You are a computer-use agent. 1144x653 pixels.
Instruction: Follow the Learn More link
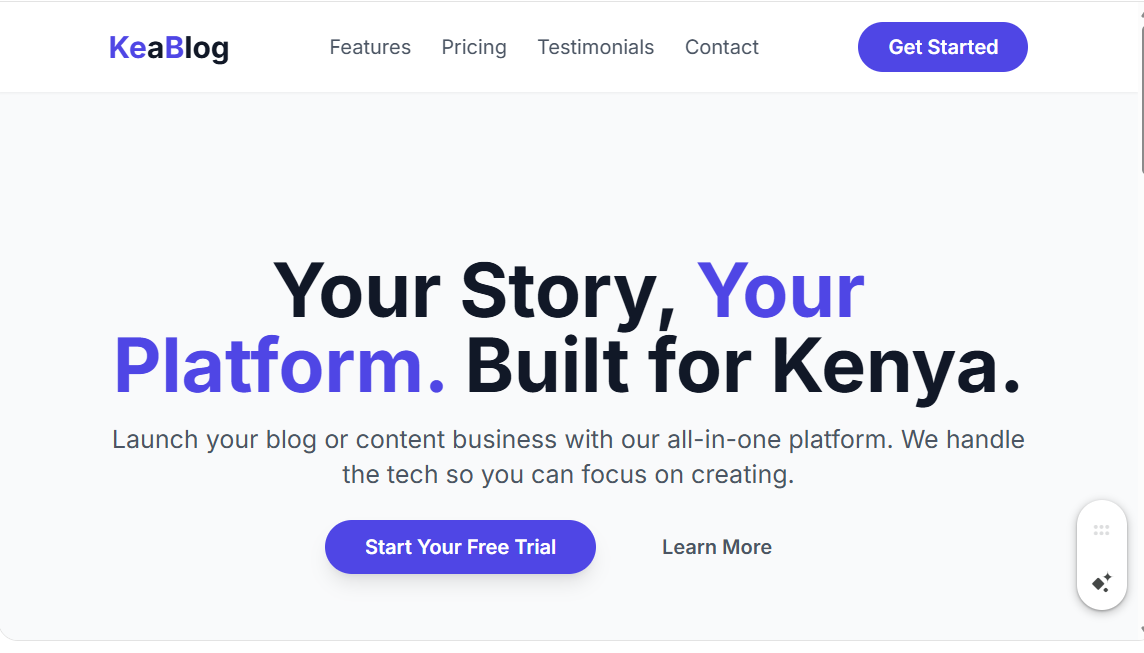point(716,547)
